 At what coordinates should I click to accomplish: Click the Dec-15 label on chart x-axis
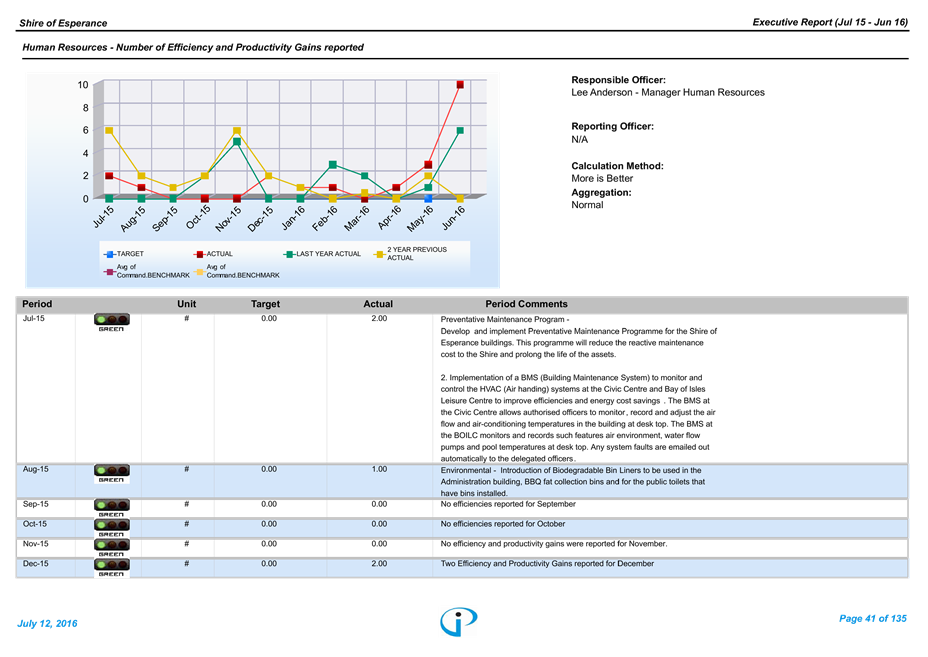(x=260, y=218)
